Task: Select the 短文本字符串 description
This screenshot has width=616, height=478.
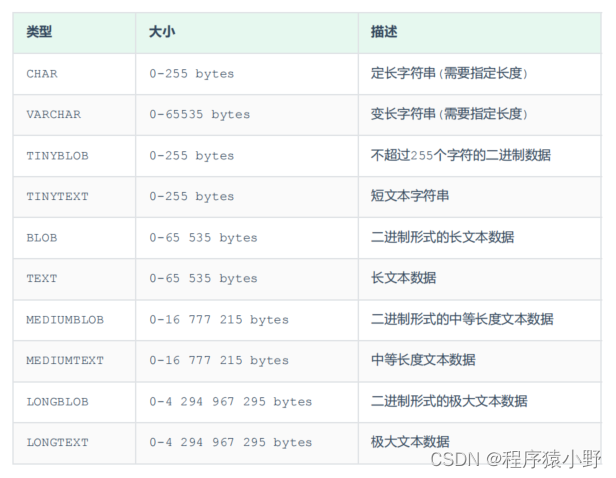Action: coord(410,197)
